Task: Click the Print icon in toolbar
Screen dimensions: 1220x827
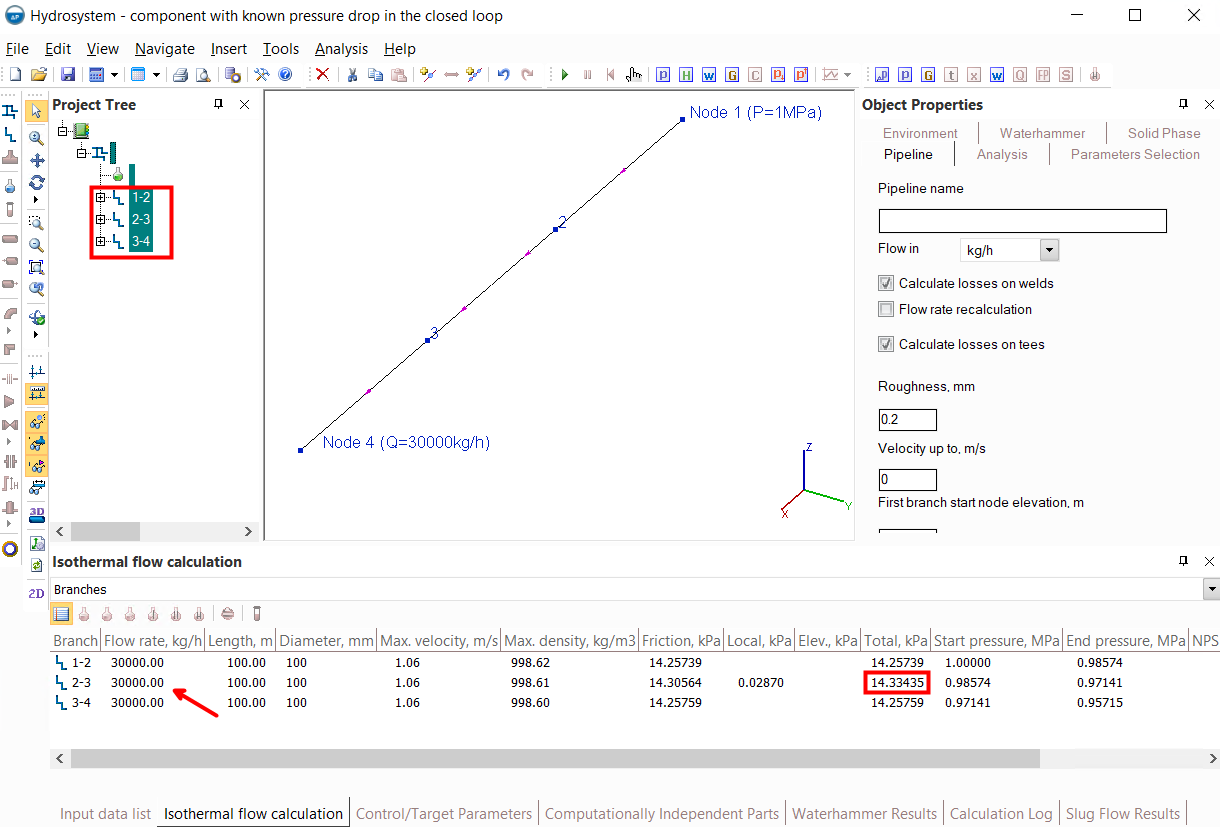Action: (x=180, y=75)
